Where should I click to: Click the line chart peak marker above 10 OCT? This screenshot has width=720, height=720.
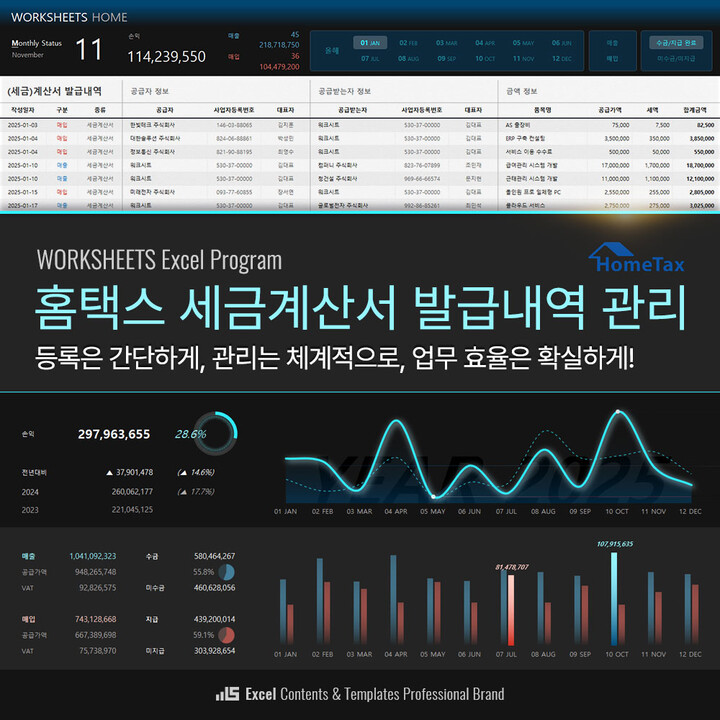tap(618, 412)
